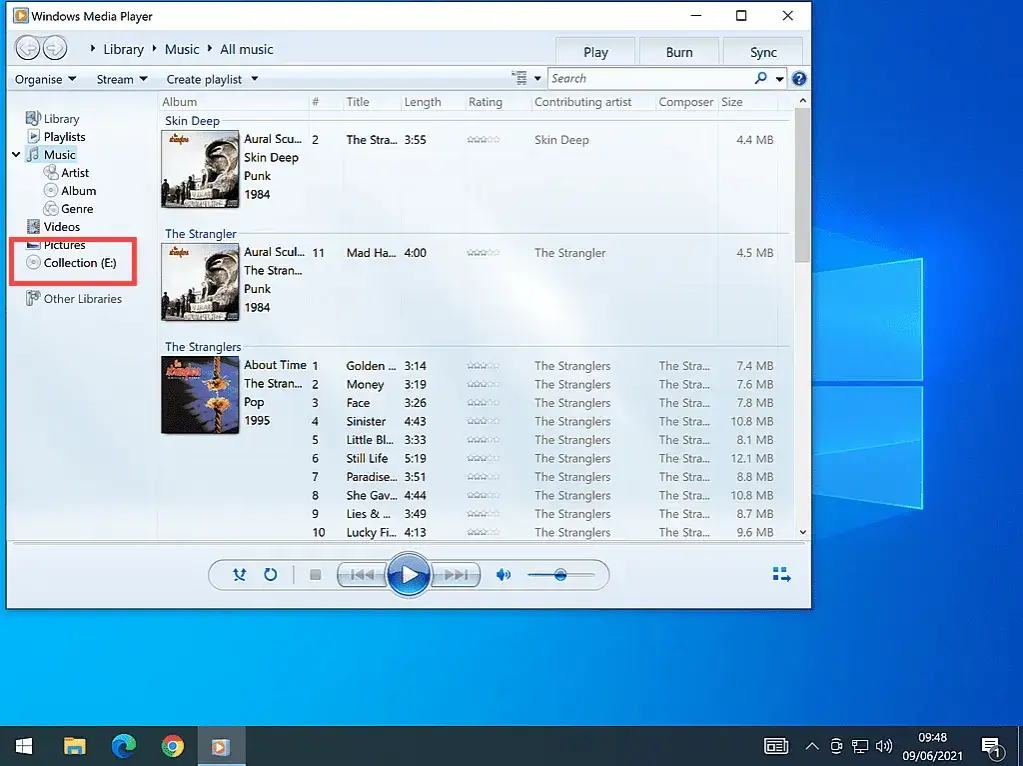Image resolution: width=1023 pixels, height=766 pixels.
Task: Open File Explorer from taskbar
Action: click(75, 746)
